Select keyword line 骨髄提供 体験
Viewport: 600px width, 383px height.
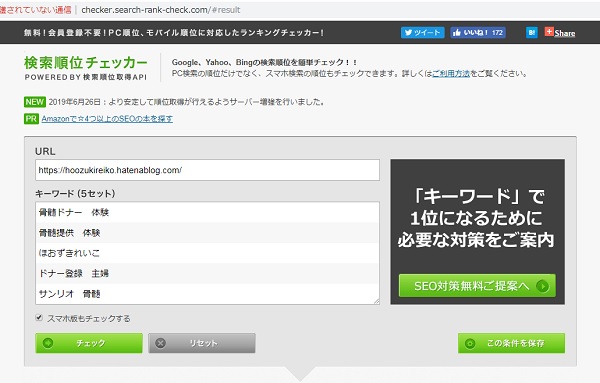pyautogui.click(x=69, y=233)
